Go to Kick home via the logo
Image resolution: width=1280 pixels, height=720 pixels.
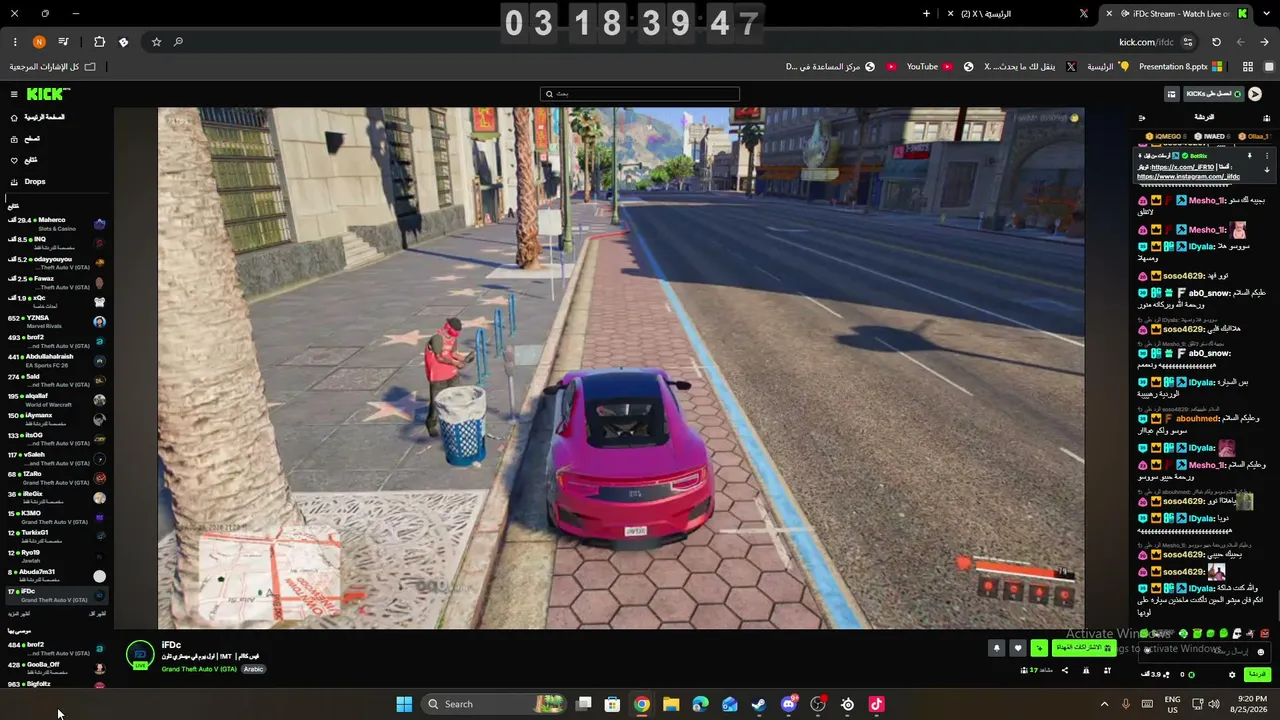click(x=48, y=94)
